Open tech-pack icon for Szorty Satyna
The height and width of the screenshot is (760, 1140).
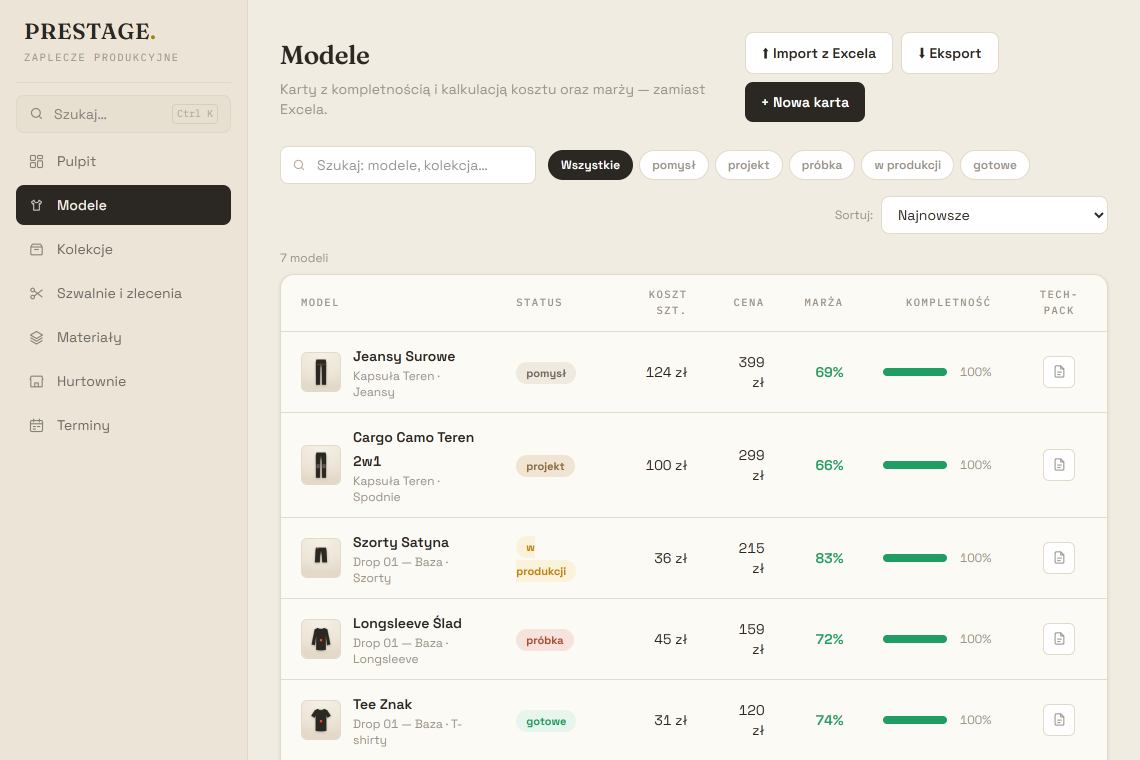point(1059,558)
